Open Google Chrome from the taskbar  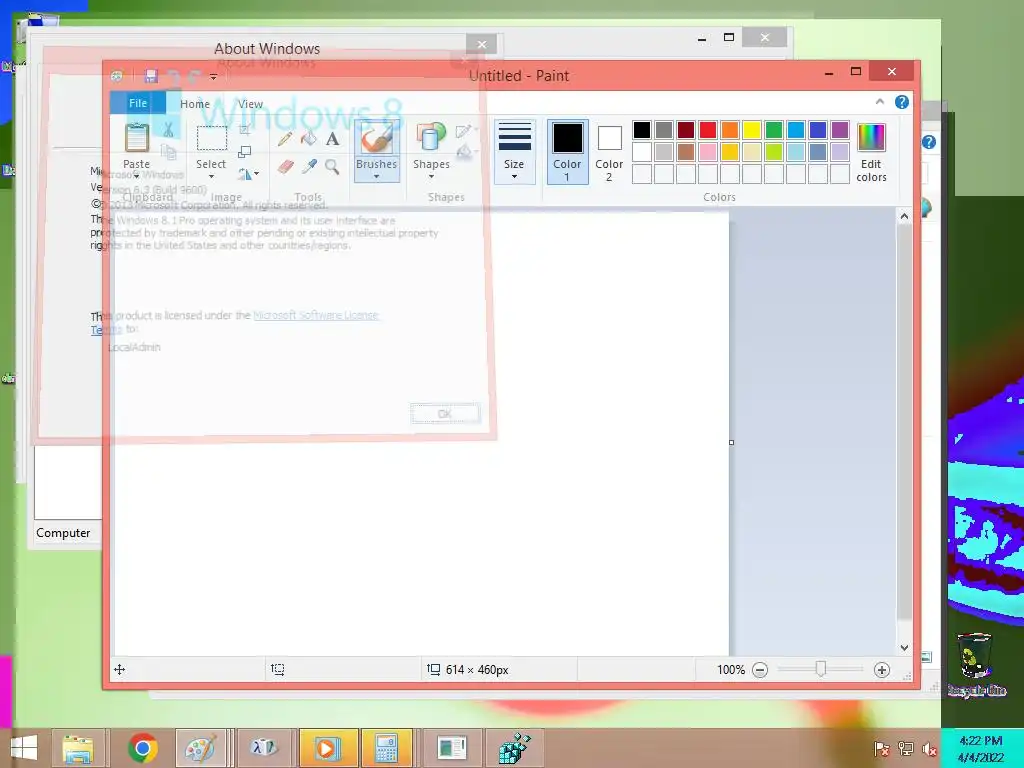(142, 748)
